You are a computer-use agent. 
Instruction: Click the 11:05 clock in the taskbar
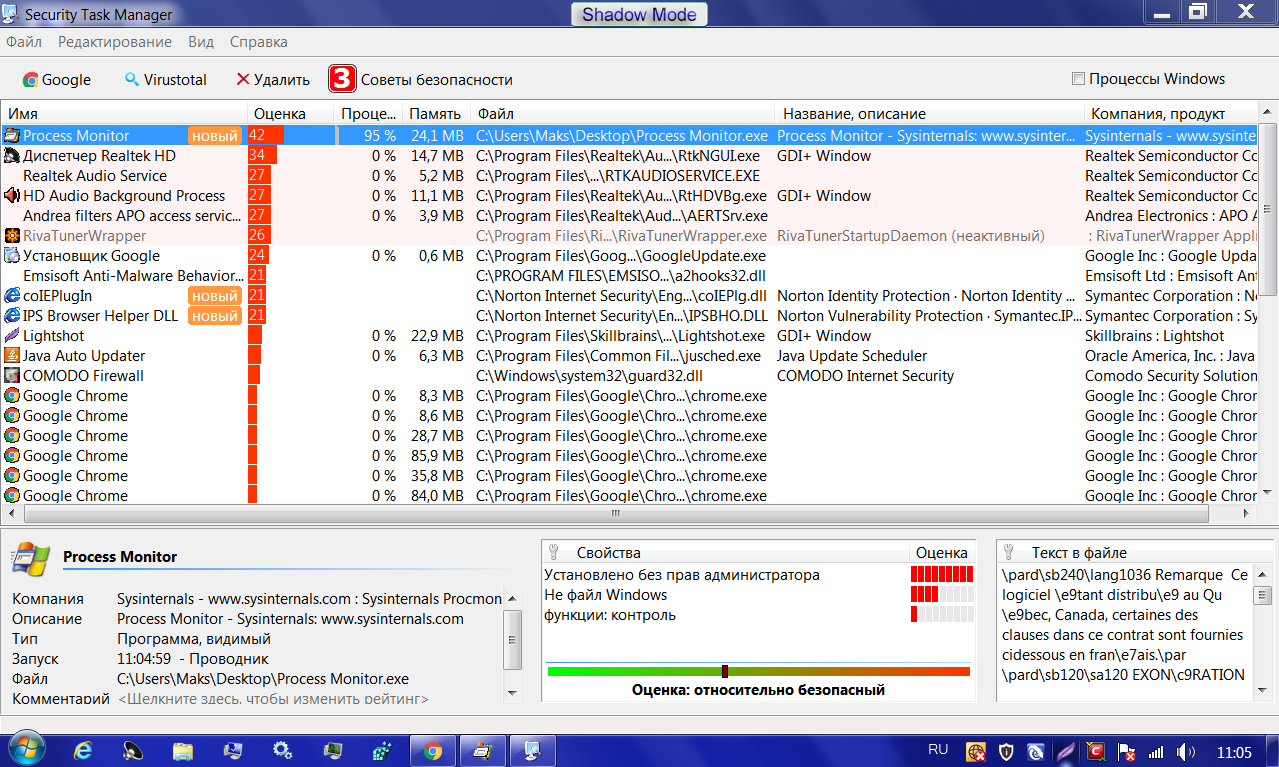coord(1234,751)
